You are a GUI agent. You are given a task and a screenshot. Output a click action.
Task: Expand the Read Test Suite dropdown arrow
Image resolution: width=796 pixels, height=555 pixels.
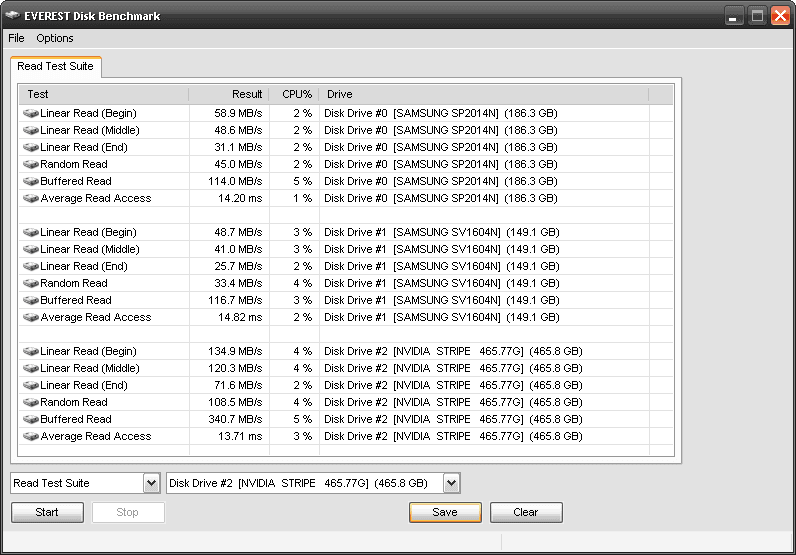(x=151, y=483)
